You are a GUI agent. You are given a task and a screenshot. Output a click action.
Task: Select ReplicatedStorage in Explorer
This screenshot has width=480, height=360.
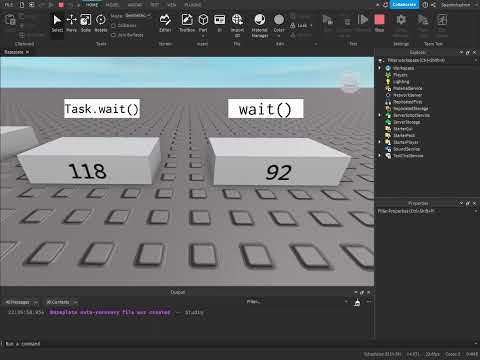coord(411,109)
